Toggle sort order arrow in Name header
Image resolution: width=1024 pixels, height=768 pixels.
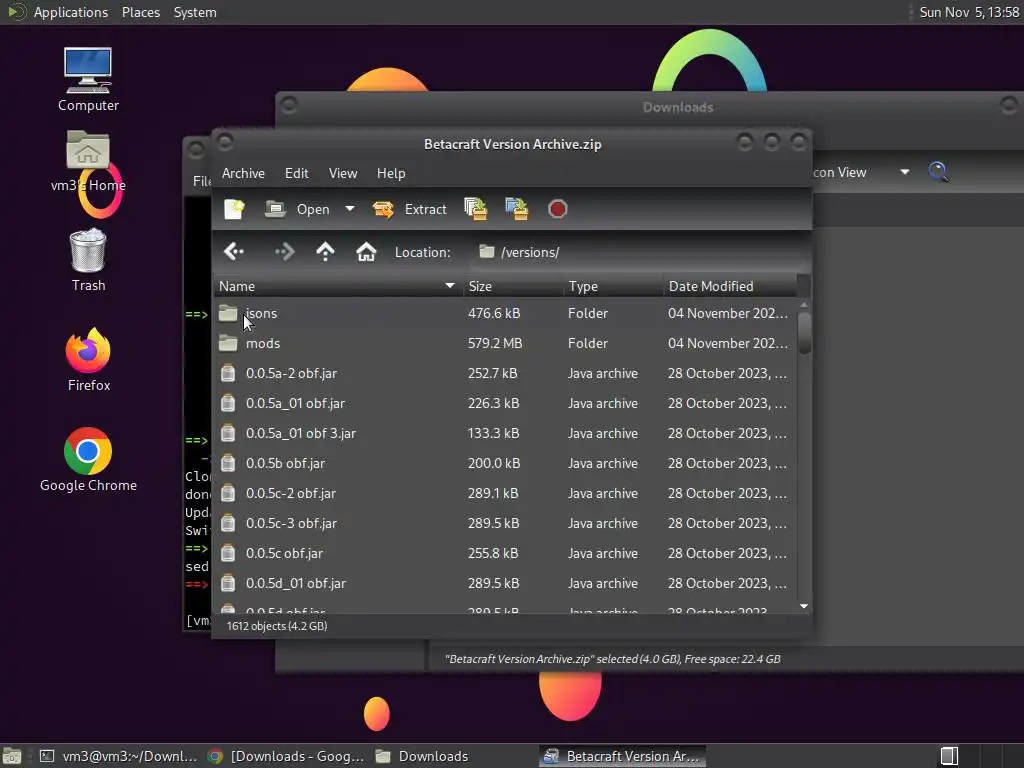point(450,286)
